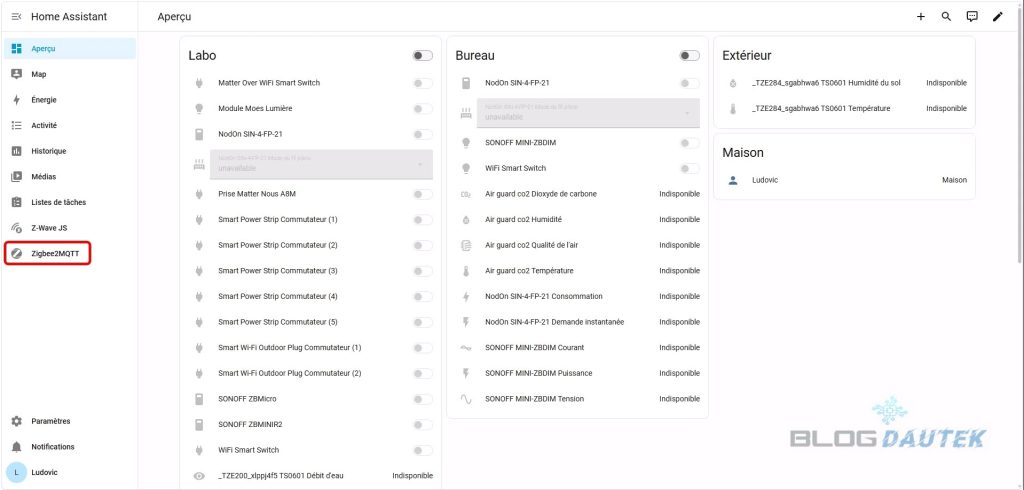Click the search magnifier icon

click(x=946, y=17)
